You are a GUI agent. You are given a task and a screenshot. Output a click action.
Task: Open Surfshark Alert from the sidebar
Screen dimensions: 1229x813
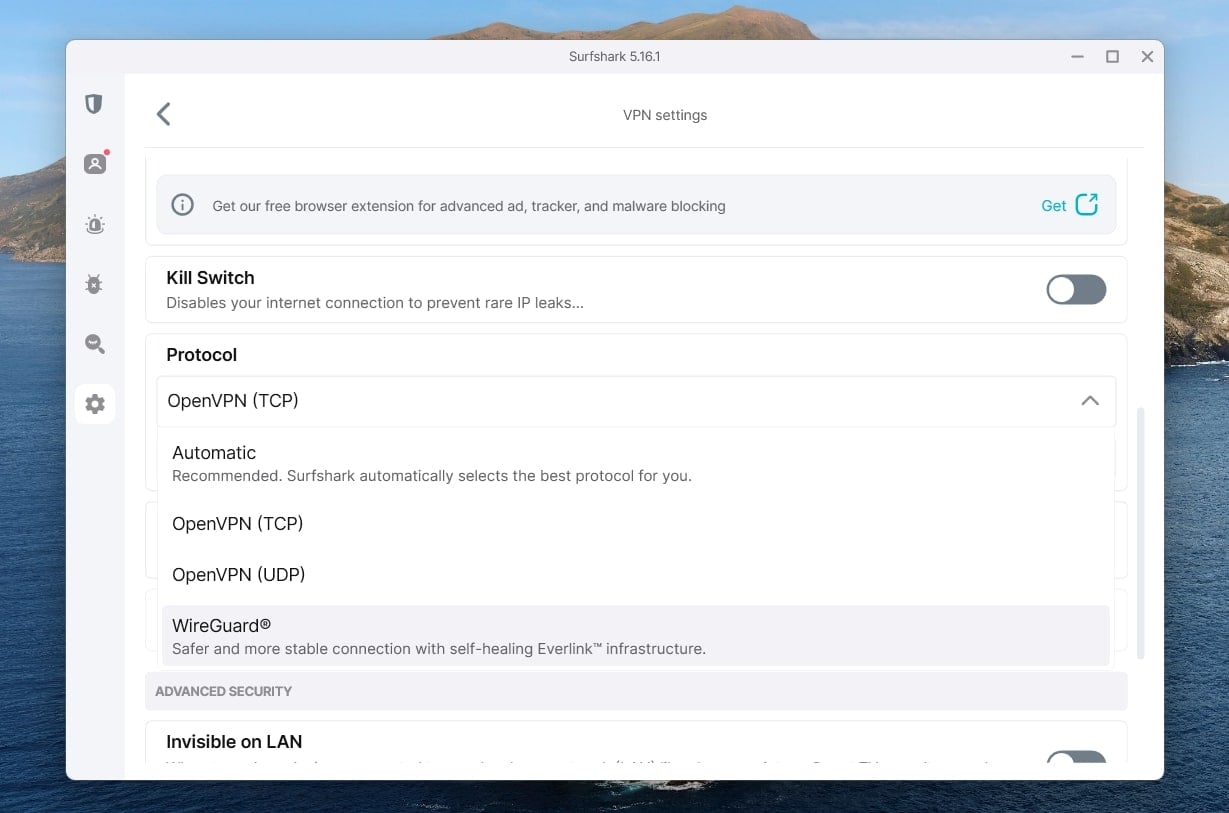click(94, 224)
